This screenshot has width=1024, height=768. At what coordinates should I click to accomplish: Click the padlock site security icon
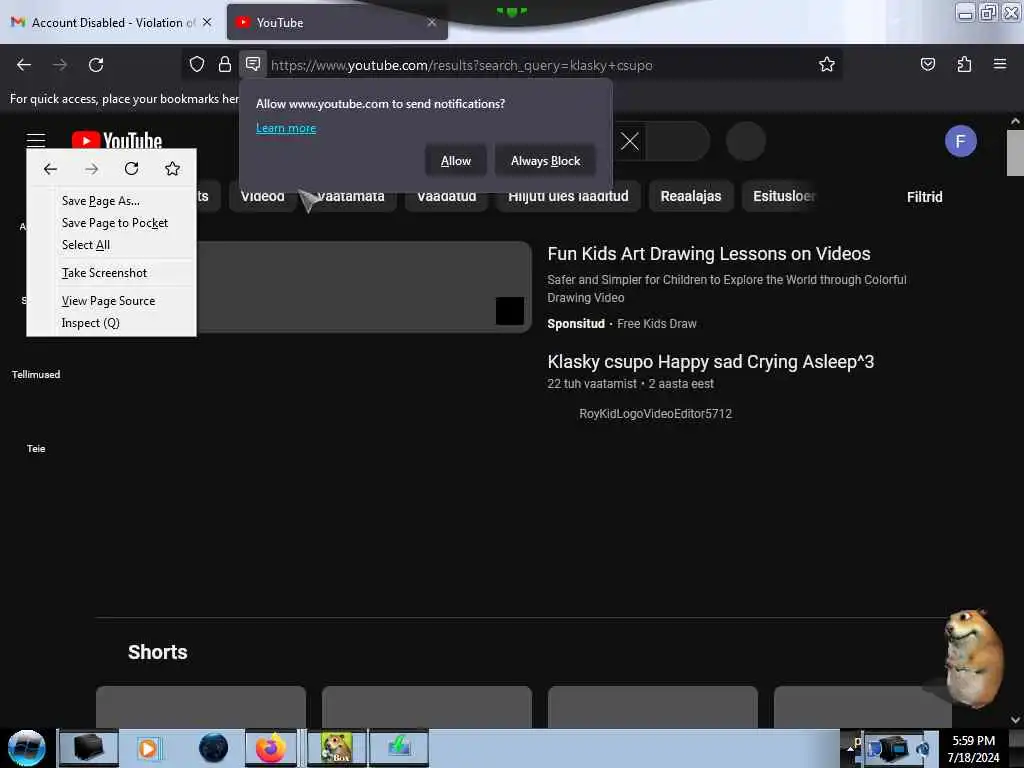225,64
